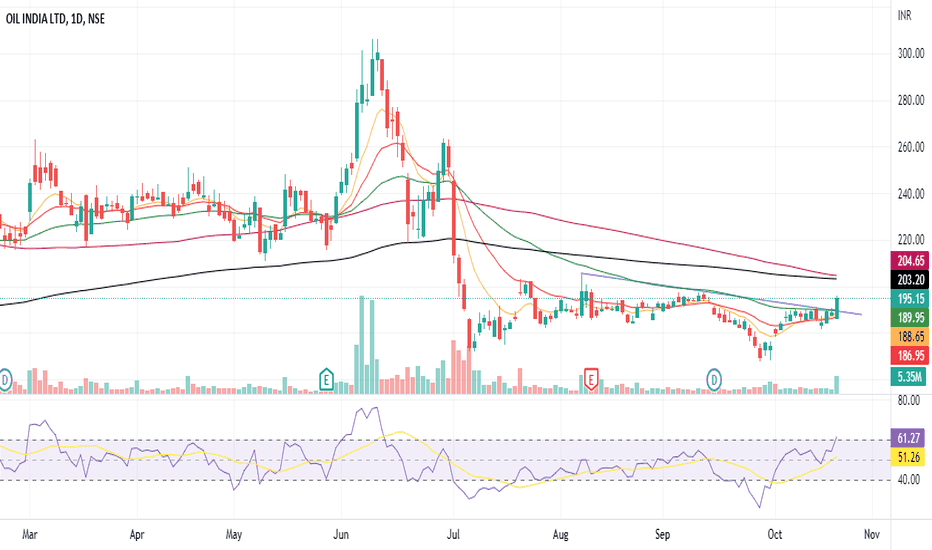The height and width of the screenshot is (550, 932).
Task: Click the red earnings E marker in August
Action: tap(590, 379)
